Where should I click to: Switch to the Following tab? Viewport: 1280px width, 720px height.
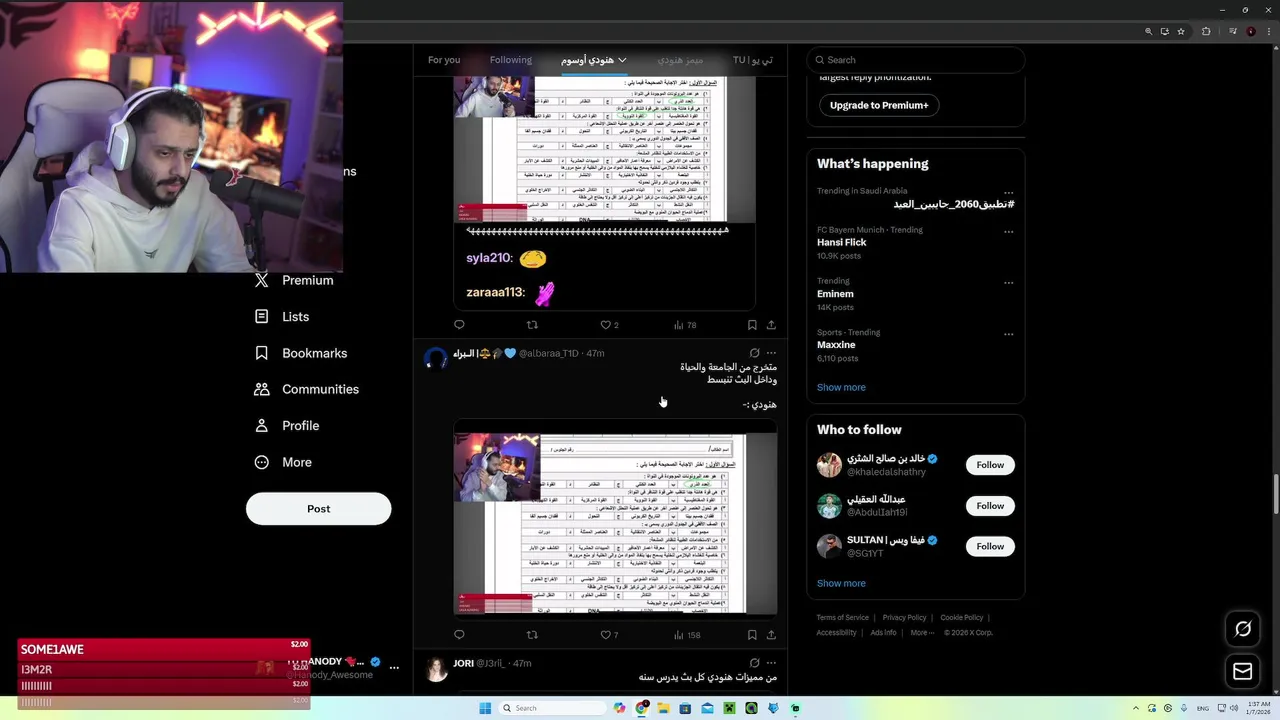tap(511, 60)
